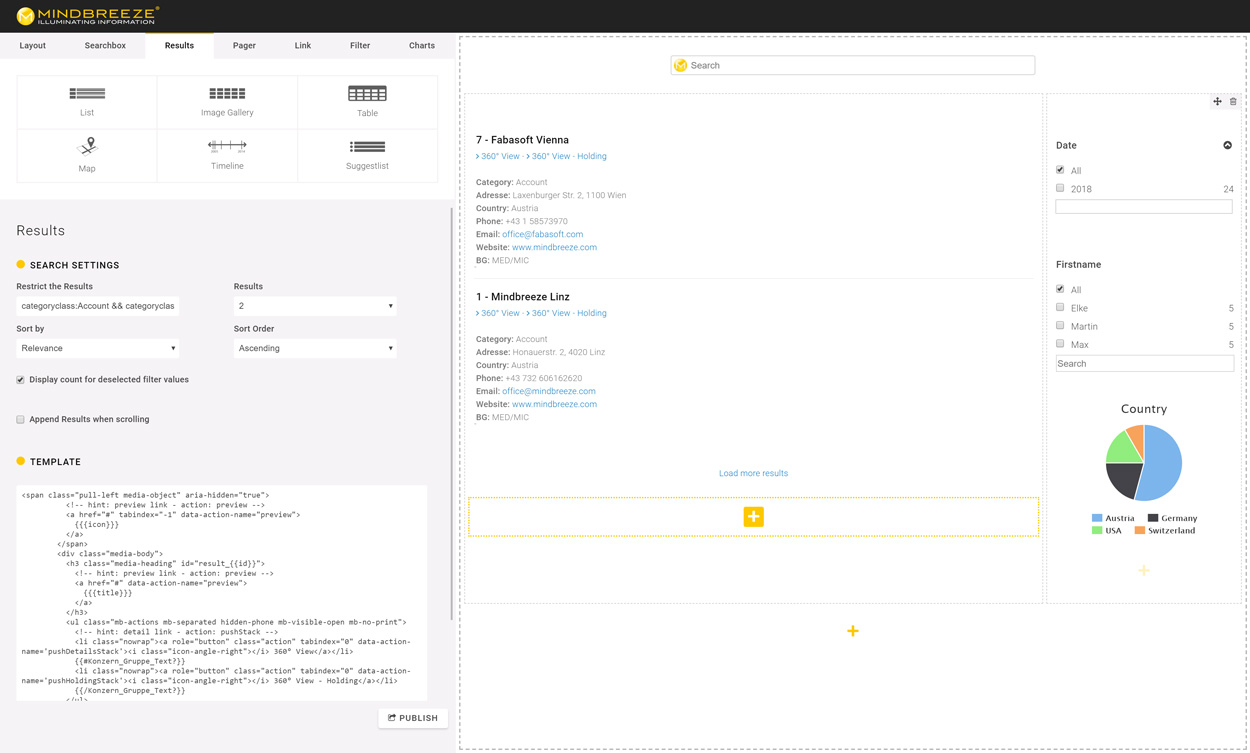Open the Sort Order Ascending dropdown
Viewport: 1250px width, 753px height.
click(315, 348)
